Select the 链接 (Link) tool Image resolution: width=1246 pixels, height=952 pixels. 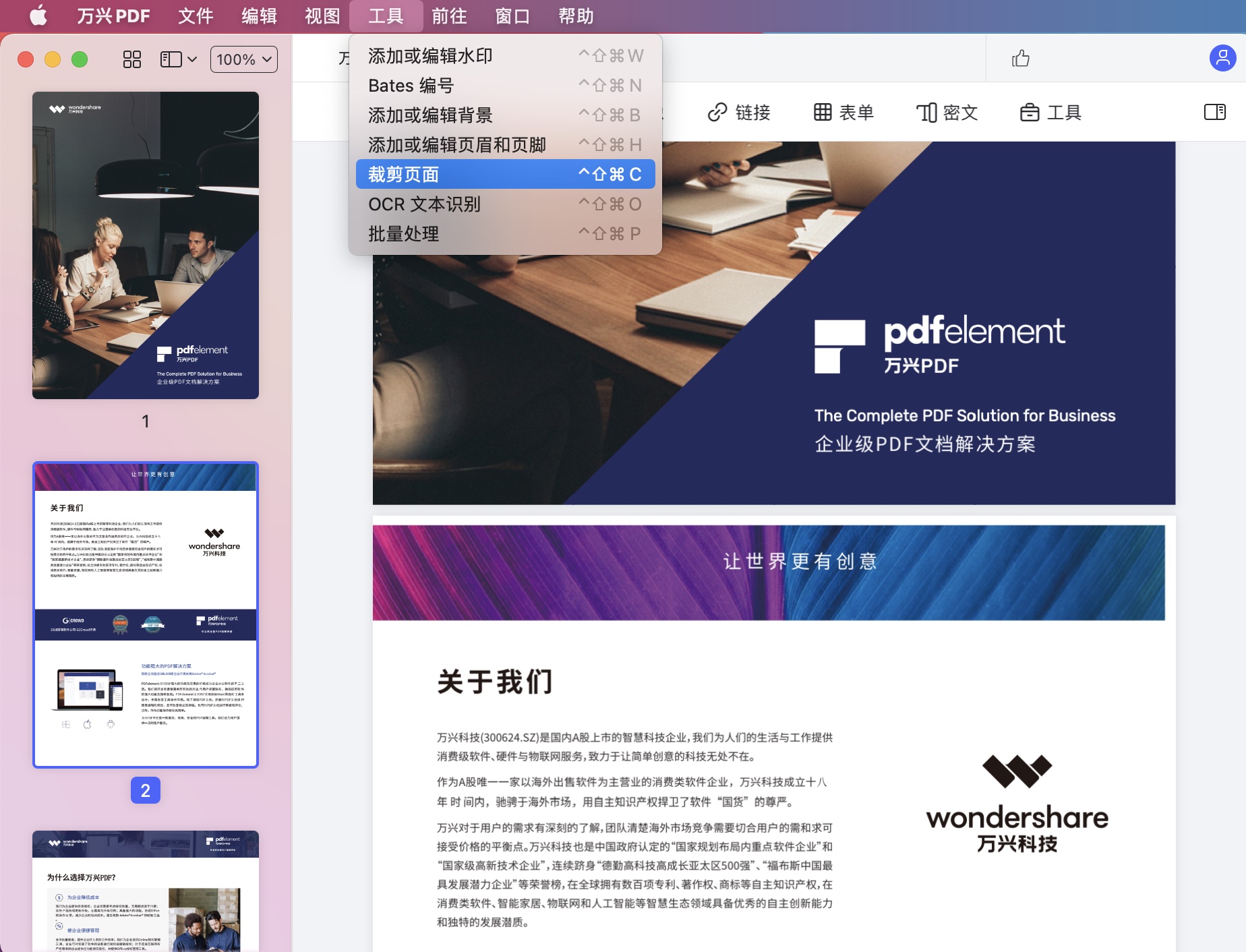click(741, 113)
